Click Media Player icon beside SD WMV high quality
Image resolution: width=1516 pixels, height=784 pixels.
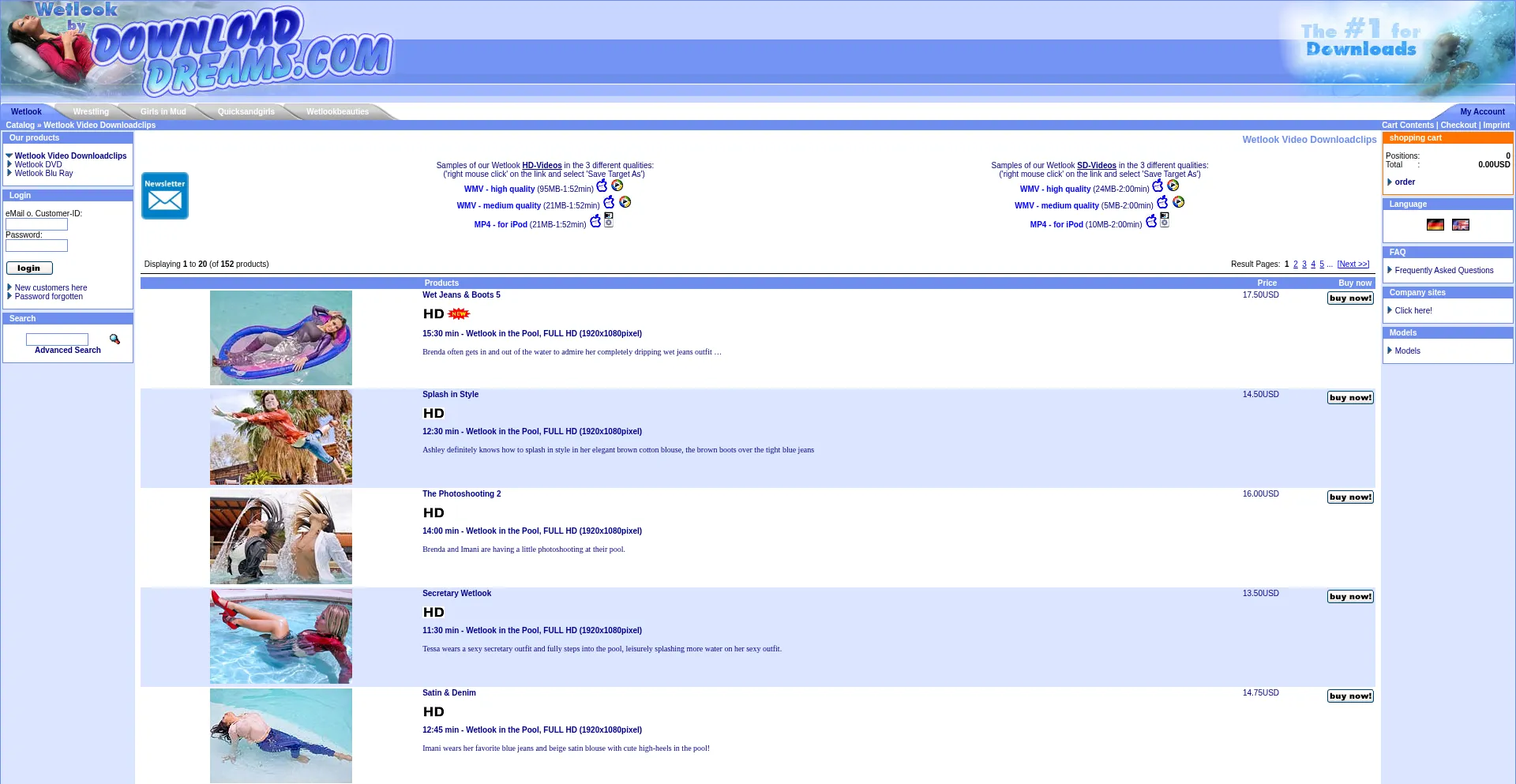(1173, 186)
